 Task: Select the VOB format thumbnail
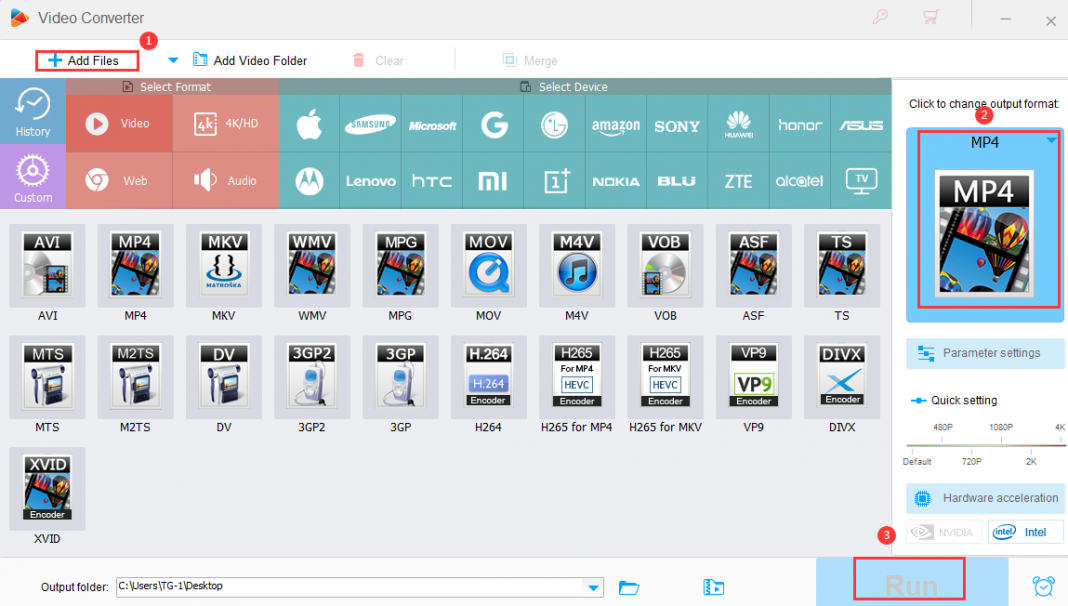(665, 266)
